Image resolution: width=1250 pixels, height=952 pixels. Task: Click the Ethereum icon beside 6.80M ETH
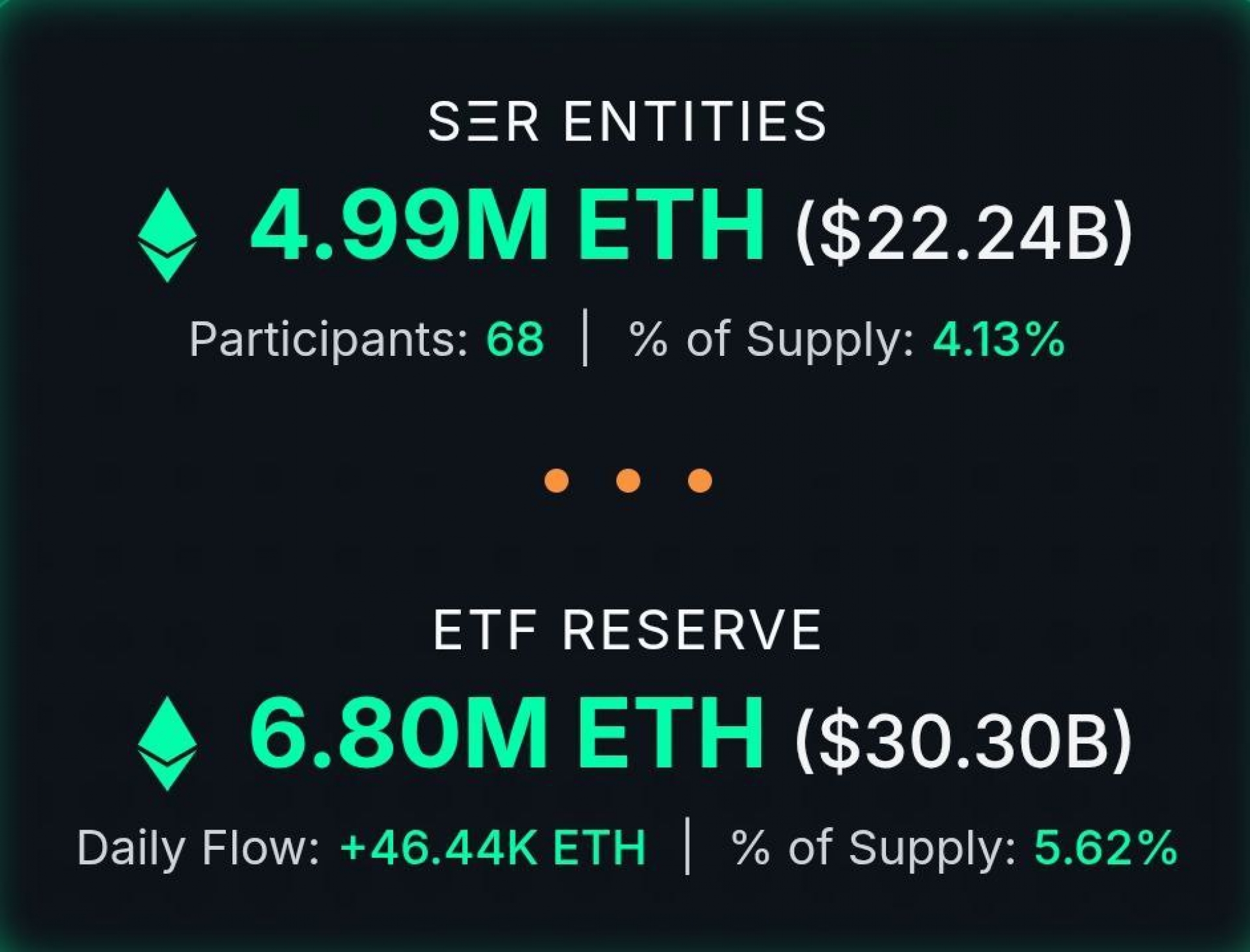(x=167, y=743)
